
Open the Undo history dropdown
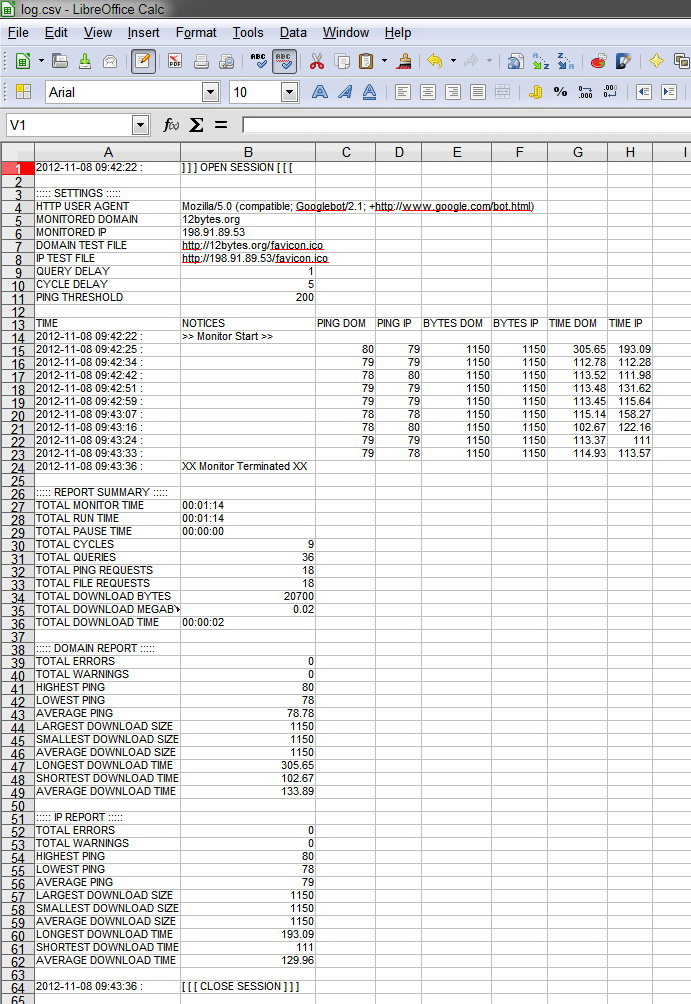453,61
